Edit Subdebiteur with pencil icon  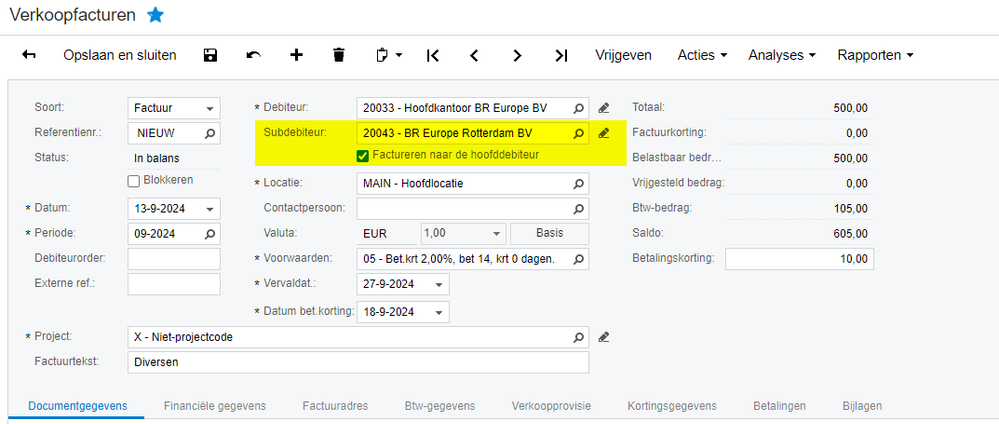(x=604, y=132)
